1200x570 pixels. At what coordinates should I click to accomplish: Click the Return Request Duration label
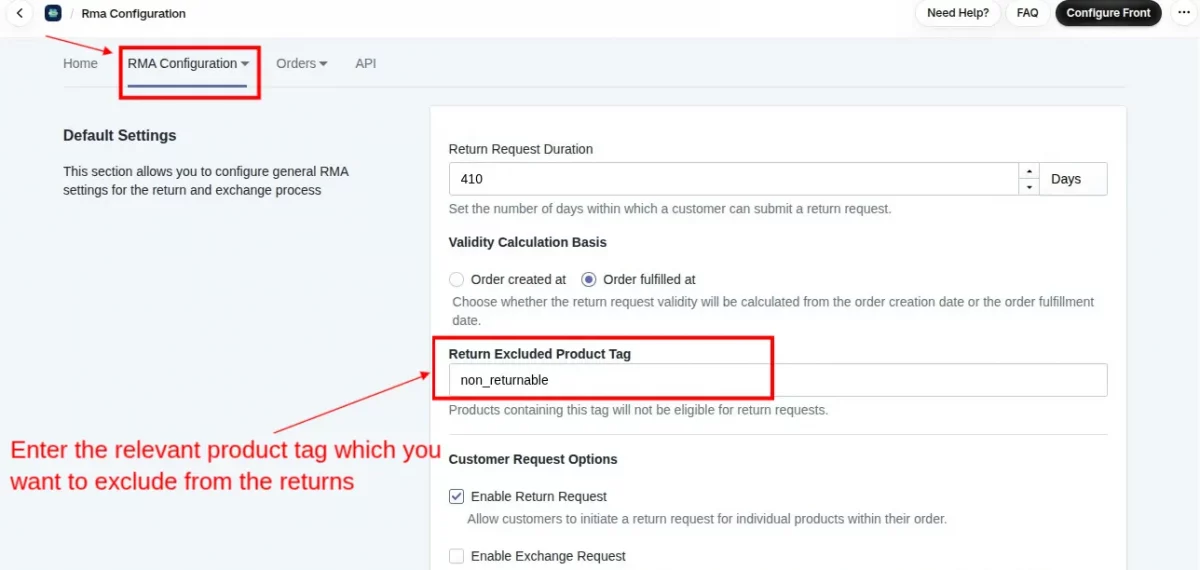click(x=520, y=149)
